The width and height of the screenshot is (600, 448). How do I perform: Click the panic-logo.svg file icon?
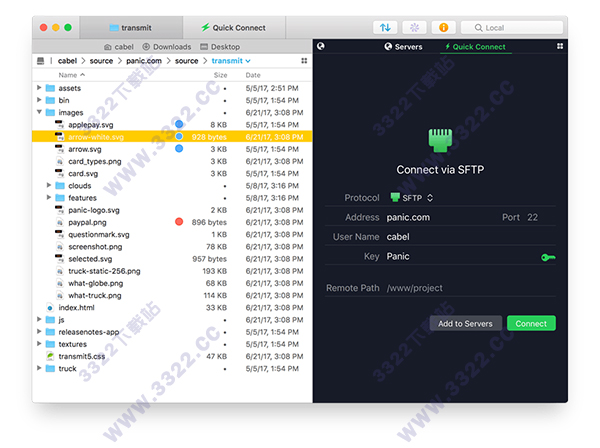tap(59, 210)
